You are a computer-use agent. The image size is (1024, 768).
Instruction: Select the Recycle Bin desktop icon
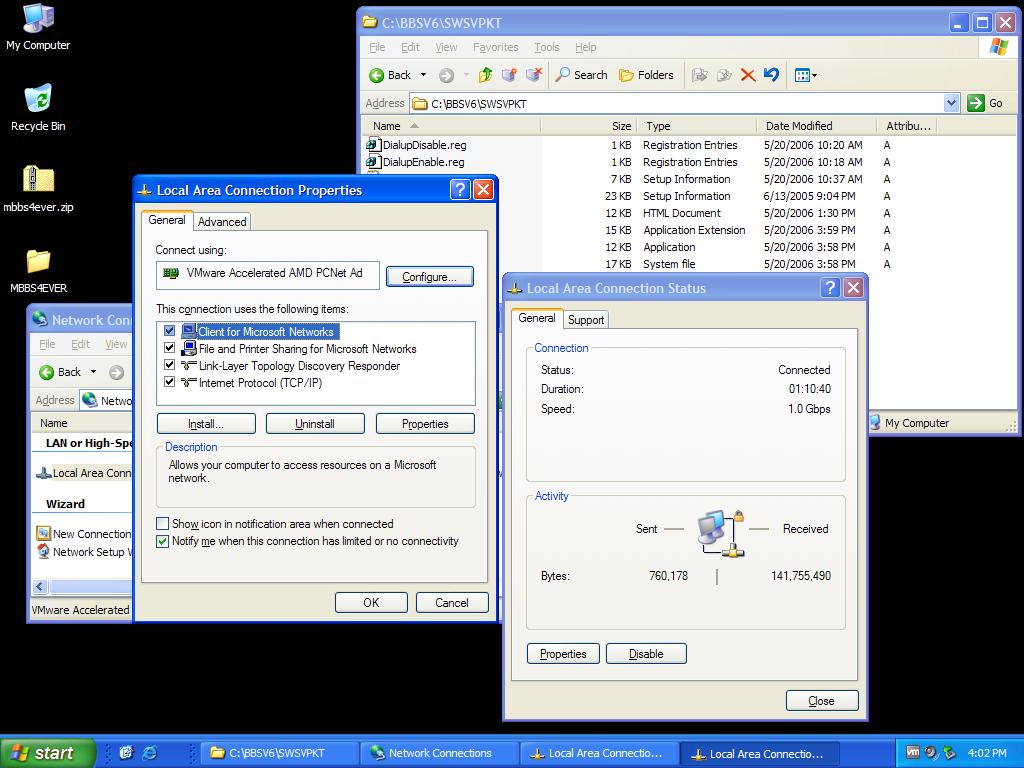pyautogui.click(x=38, y=100)
